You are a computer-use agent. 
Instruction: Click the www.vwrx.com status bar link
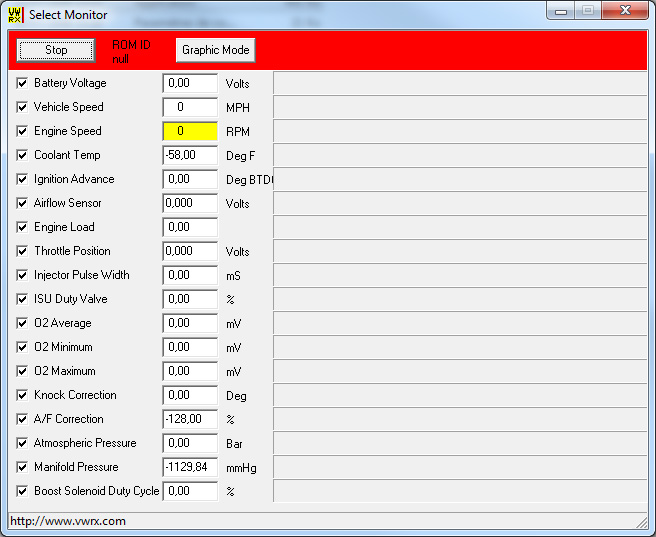click(x=67, y=521)
